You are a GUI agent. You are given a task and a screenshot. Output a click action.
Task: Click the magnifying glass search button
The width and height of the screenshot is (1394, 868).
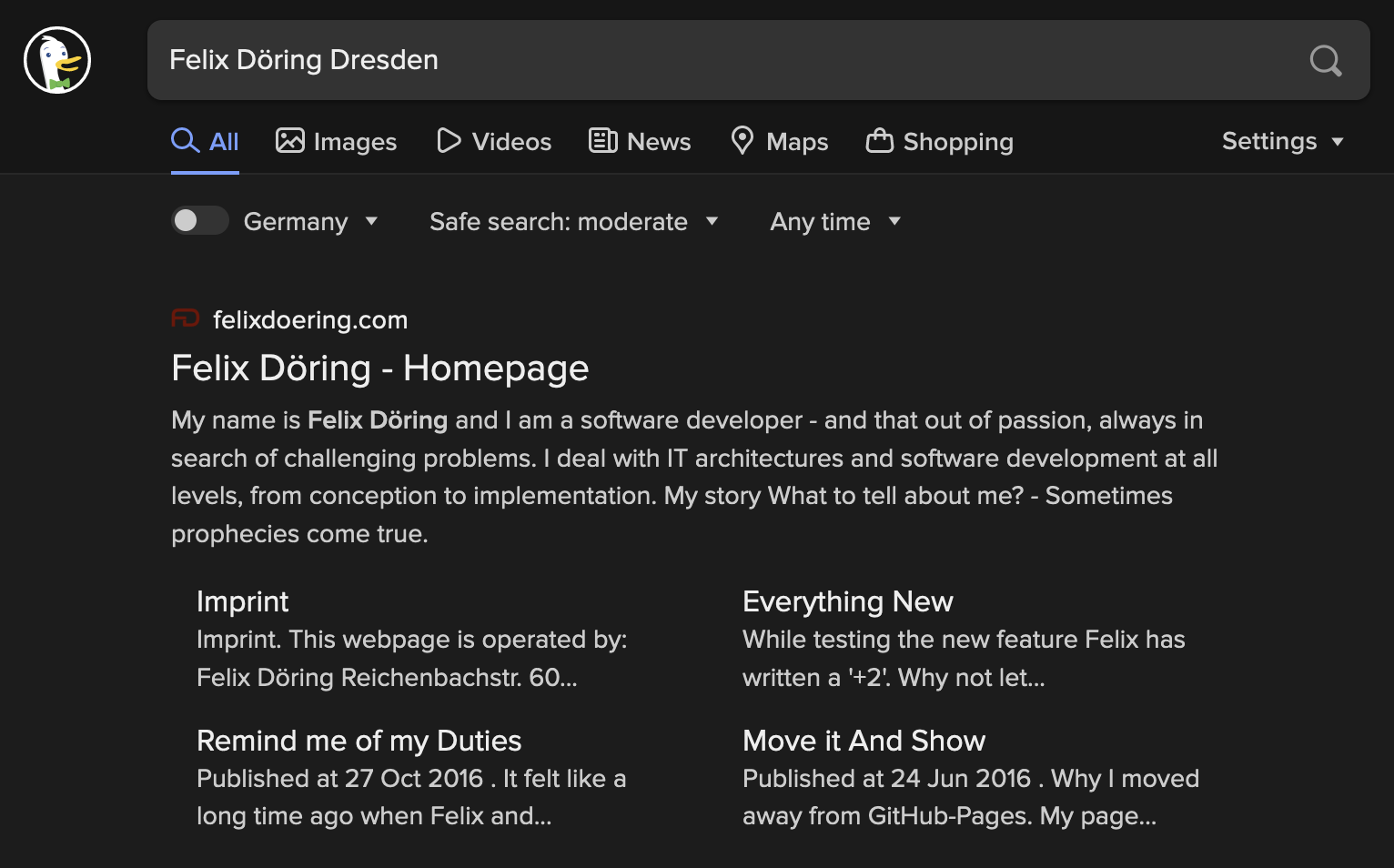click(x=1326, y=61)
